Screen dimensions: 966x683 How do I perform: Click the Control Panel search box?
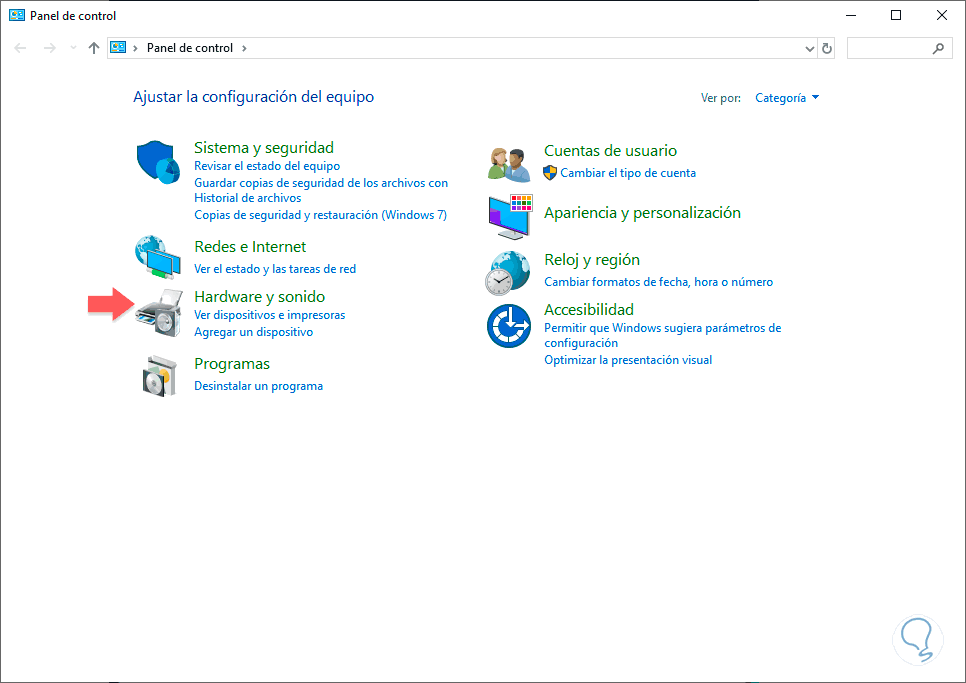890,48
